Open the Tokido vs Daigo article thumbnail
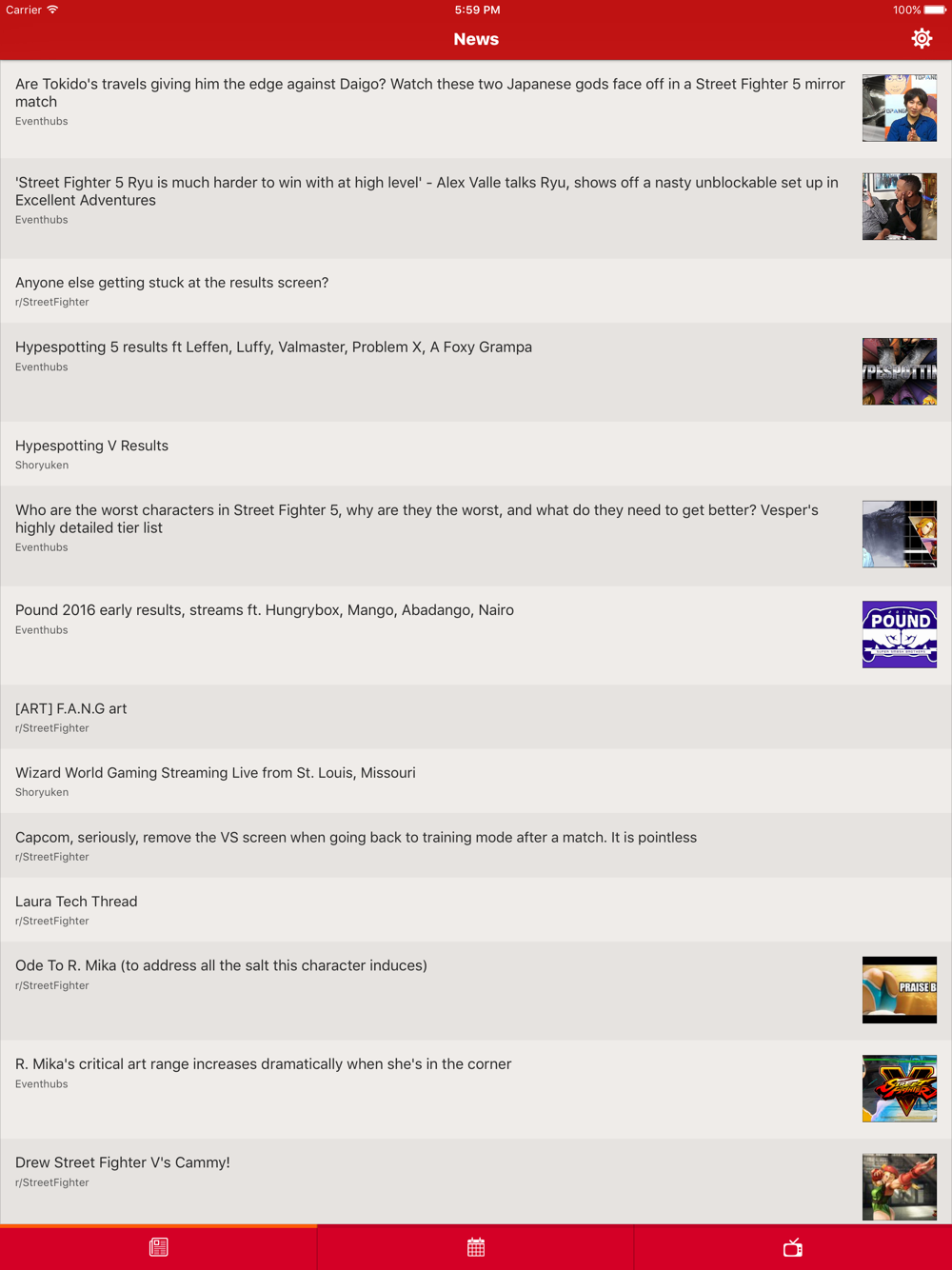 pos(900,109)
